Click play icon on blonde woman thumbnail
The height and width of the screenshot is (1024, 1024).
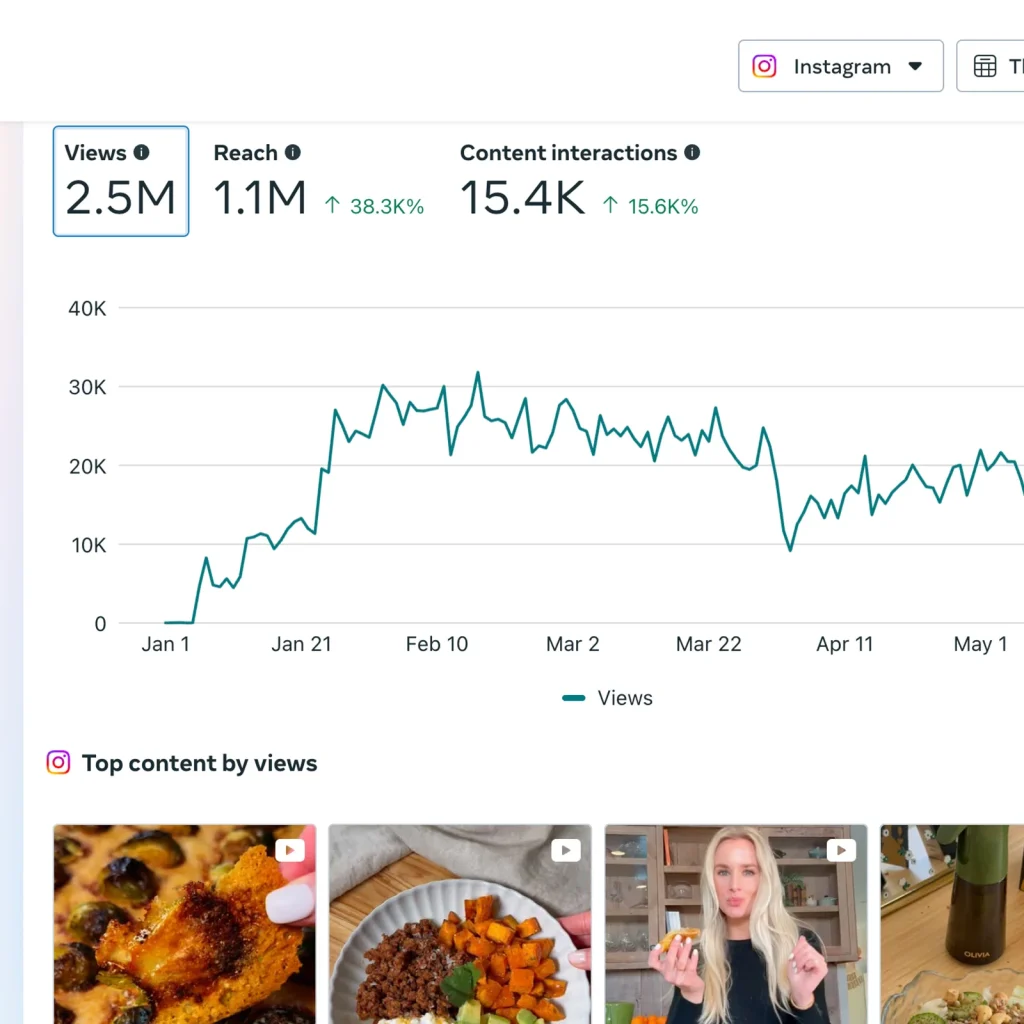(x=841, y=850)
